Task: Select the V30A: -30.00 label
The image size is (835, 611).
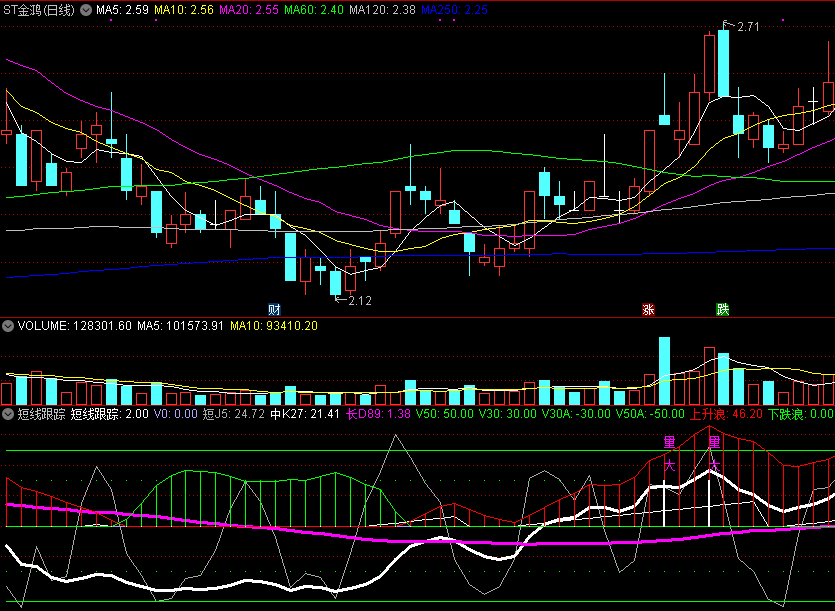Action: point(576,413)
